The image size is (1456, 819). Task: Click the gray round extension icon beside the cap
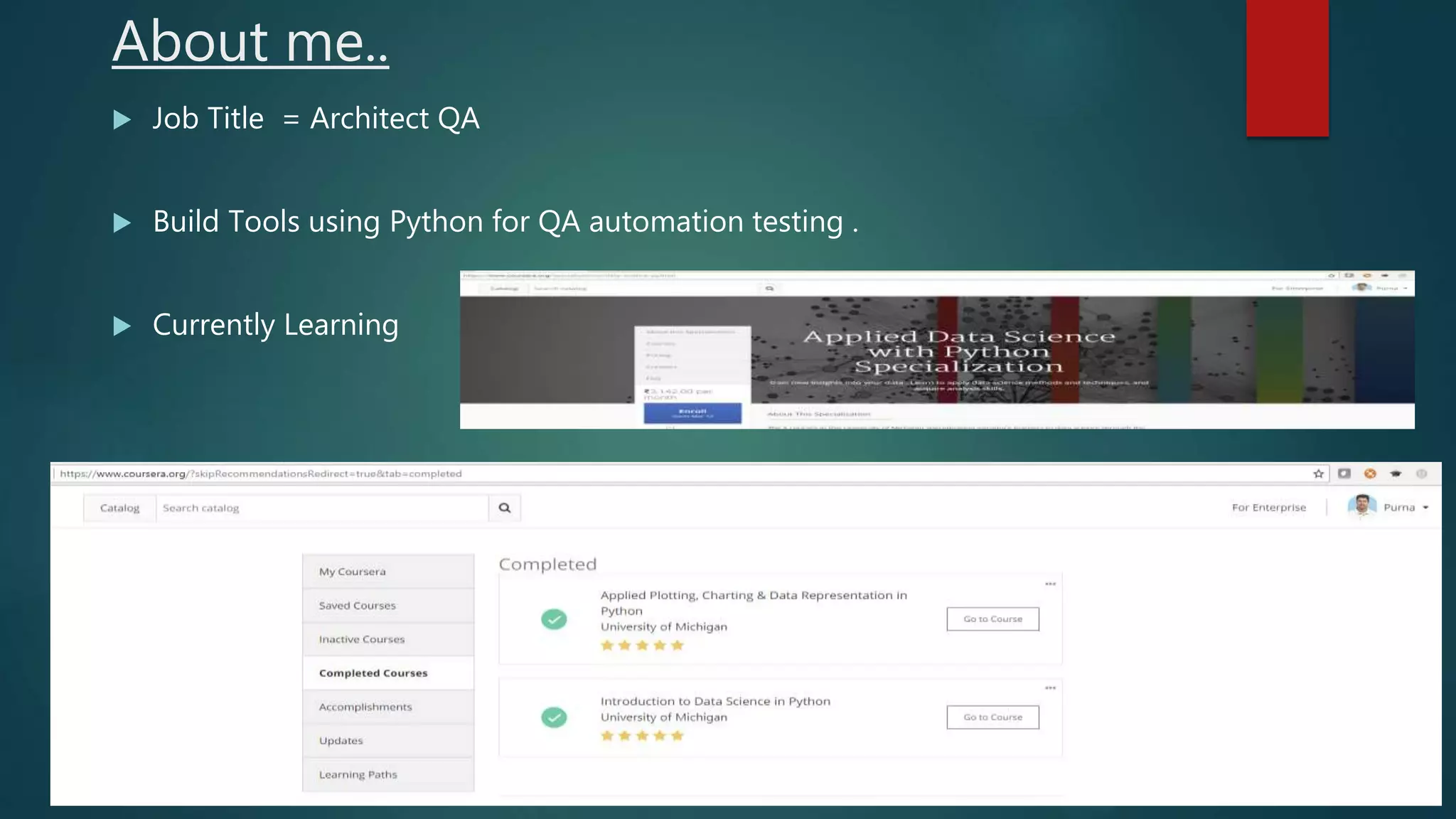click(x=1421, y=473)
